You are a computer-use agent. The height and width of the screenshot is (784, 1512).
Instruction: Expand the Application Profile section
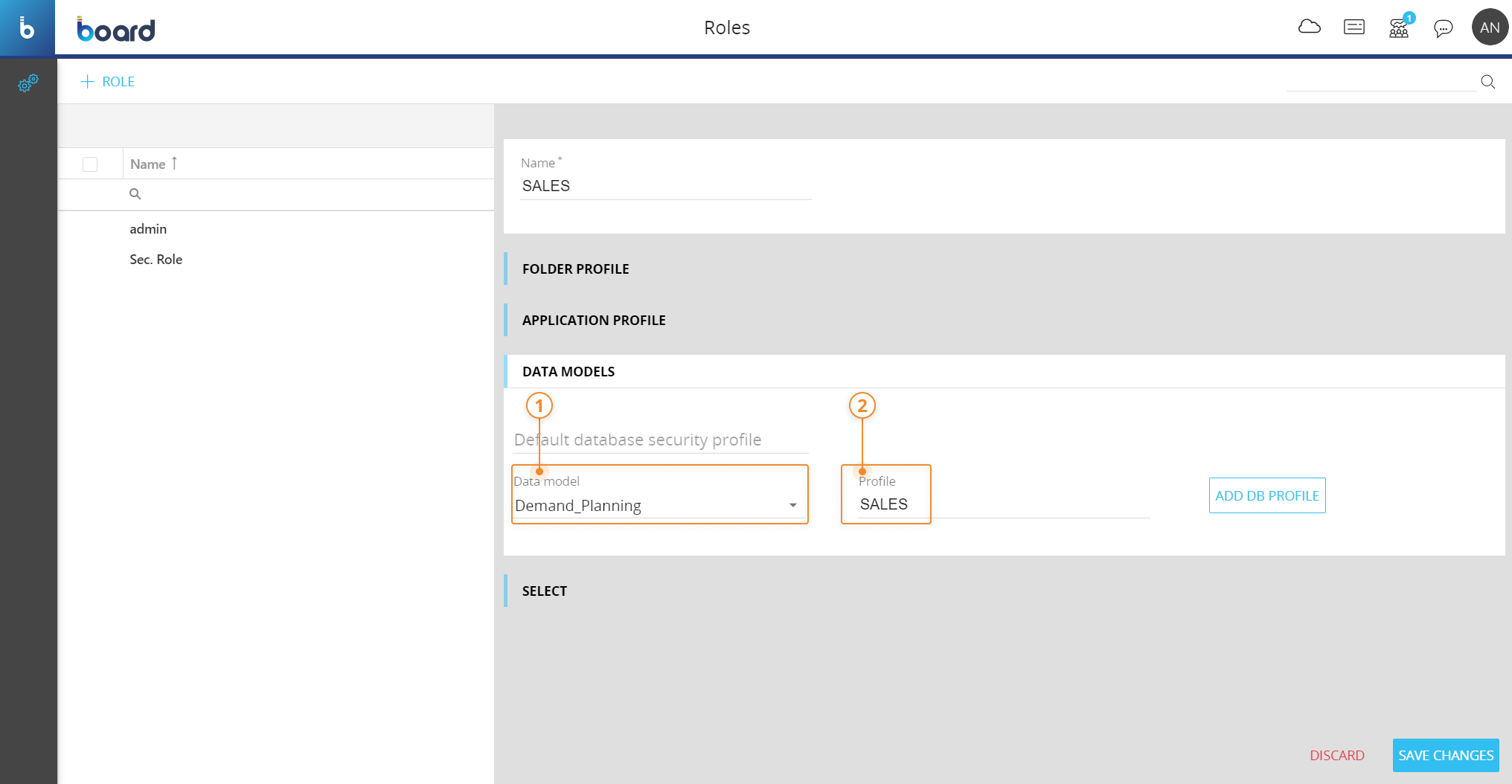click(x=593, y=321)
